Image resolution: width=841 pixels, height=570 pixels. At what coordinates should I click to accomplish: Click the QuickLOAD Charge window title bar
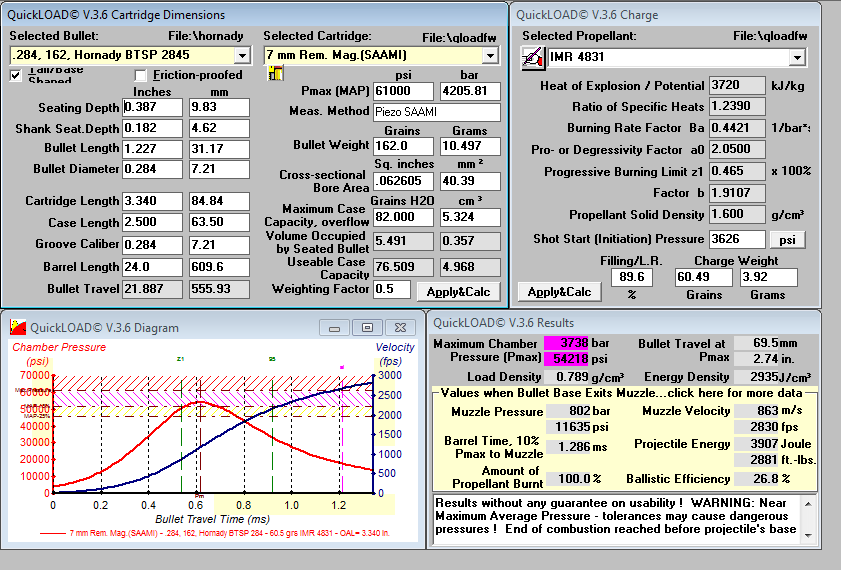pyautogui.click(x=665, y=14)
